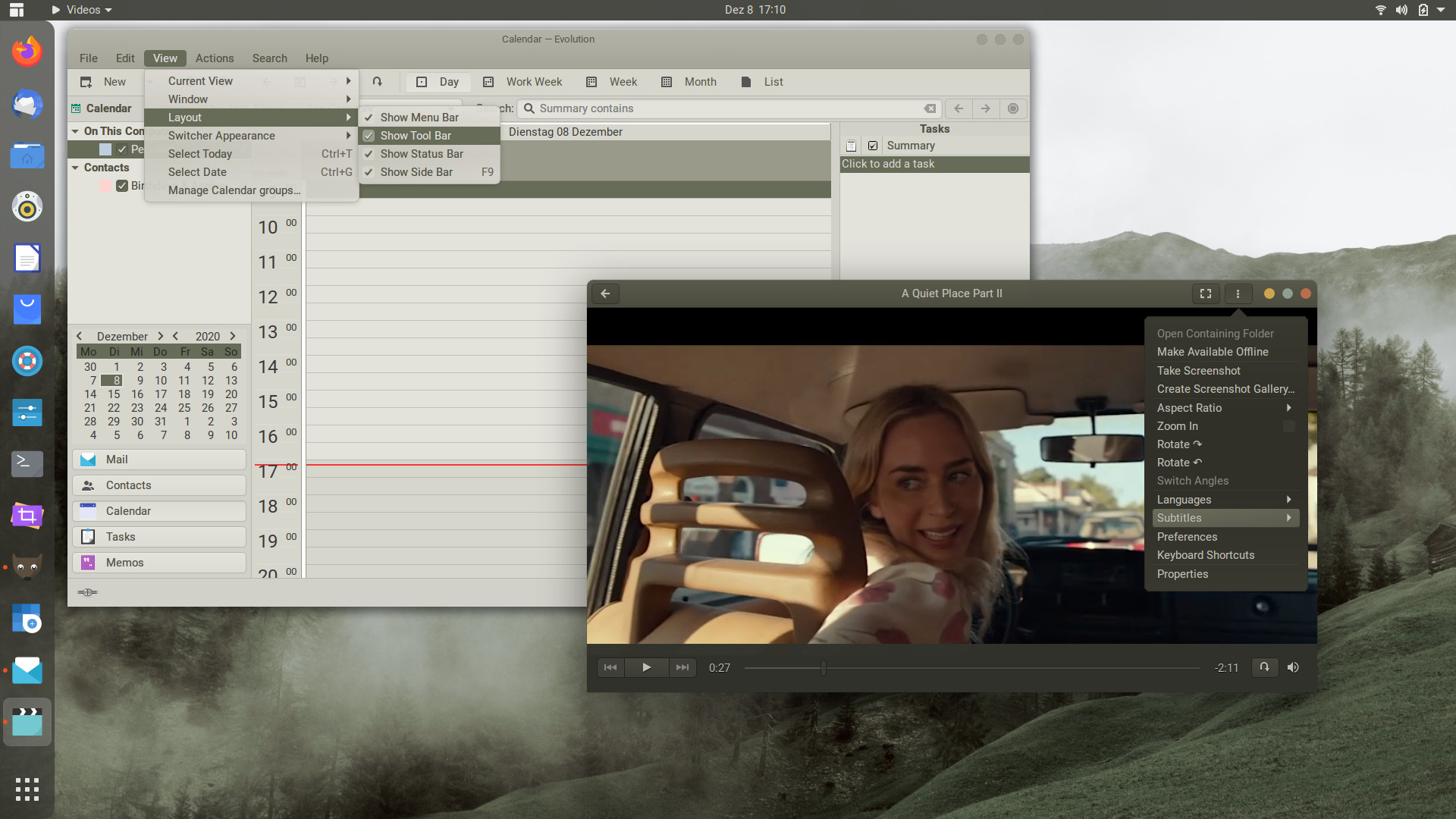This screenshot has width=1456, height=819.
Task: Open Keyboard Shortcuts in Videos menu
Action: coord(1225,555)
